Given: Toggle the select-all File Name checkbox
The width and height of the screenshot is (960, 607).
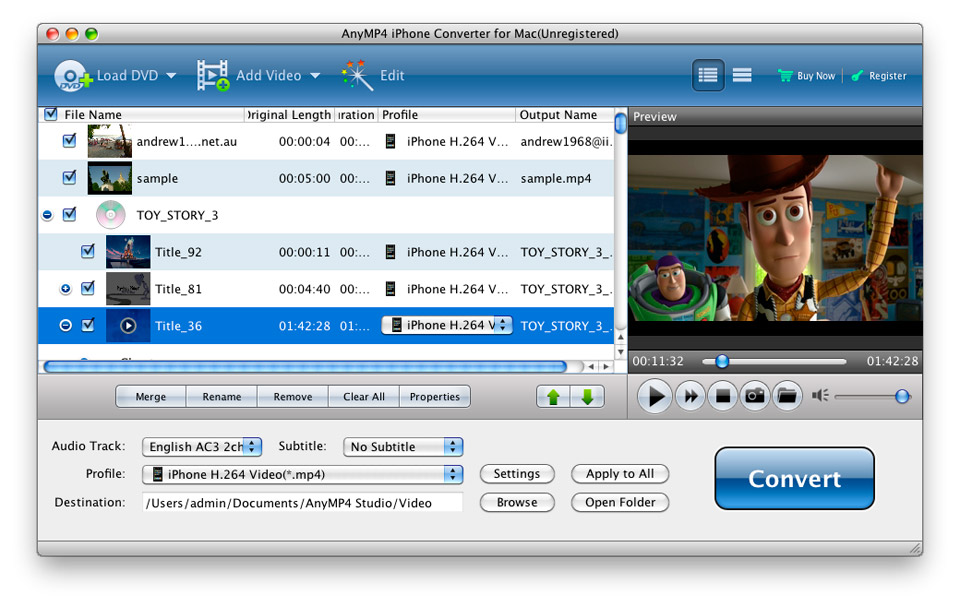Looking at the screenshot, I should pos(51,114).
